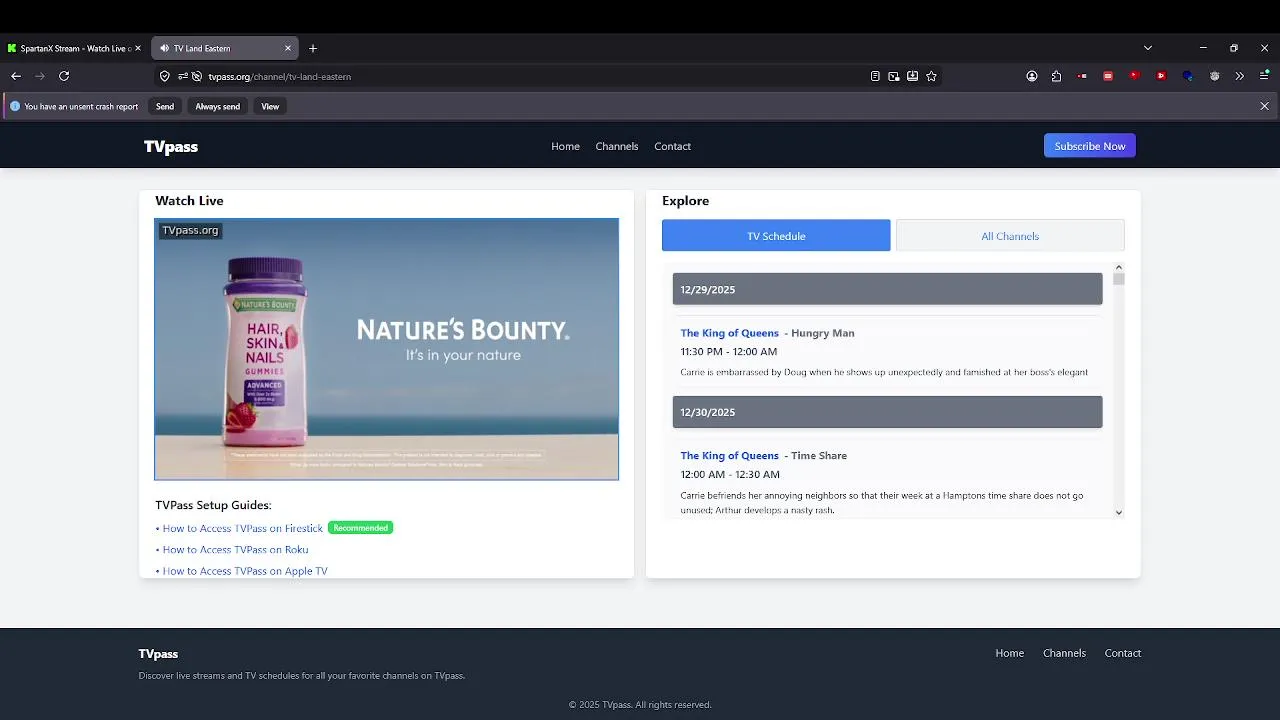
Task: Open a new browser tab
Action: coord(313,48)
